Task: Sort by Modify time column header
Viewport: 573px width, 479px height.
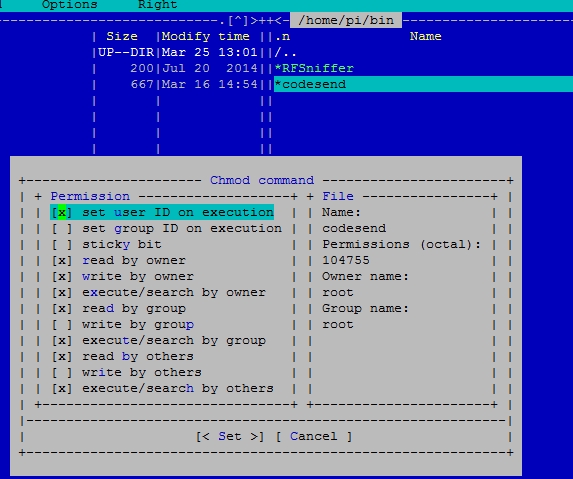Action: pos(206,36)
